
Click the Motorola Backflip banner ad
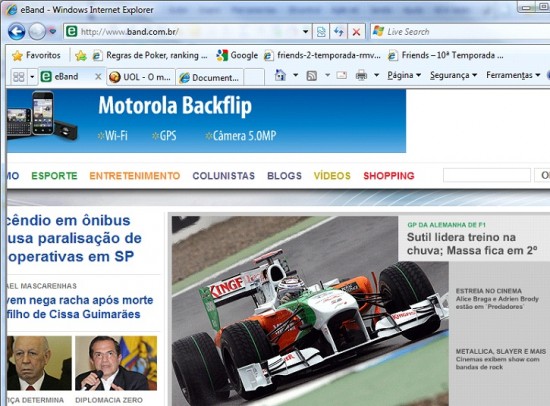point(206,121)
